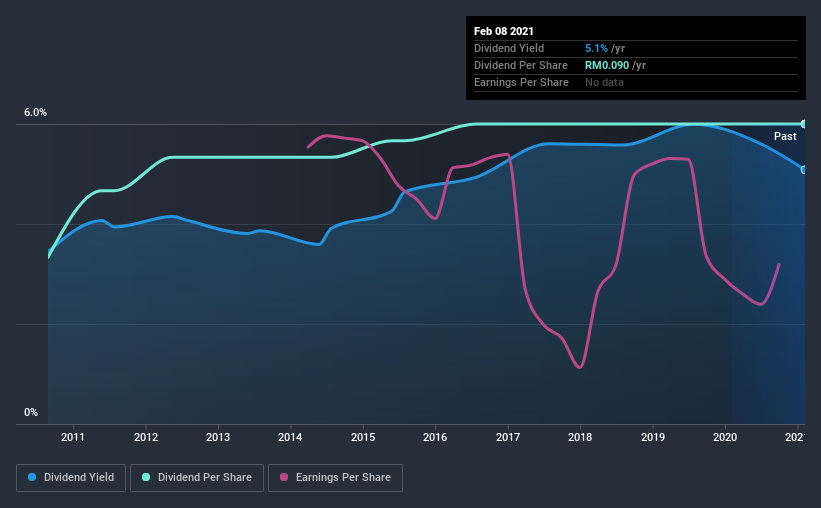Toggle the Dividend Yield legend button
Viewport: 821px width, 508px height.
pyautogui.click(x=71, y=478)
